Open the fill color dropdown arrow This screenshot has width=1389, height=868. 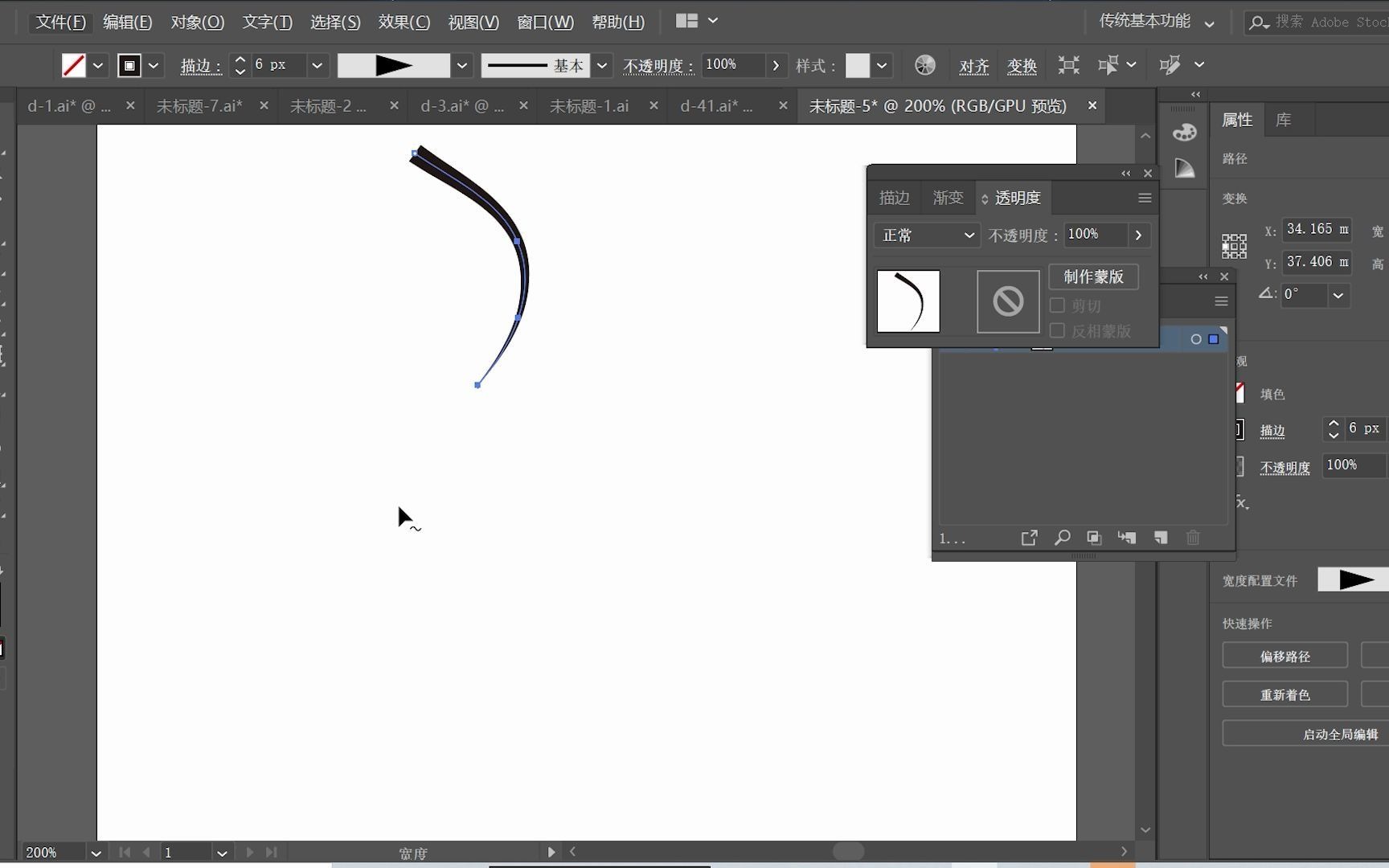click(98, 65)
